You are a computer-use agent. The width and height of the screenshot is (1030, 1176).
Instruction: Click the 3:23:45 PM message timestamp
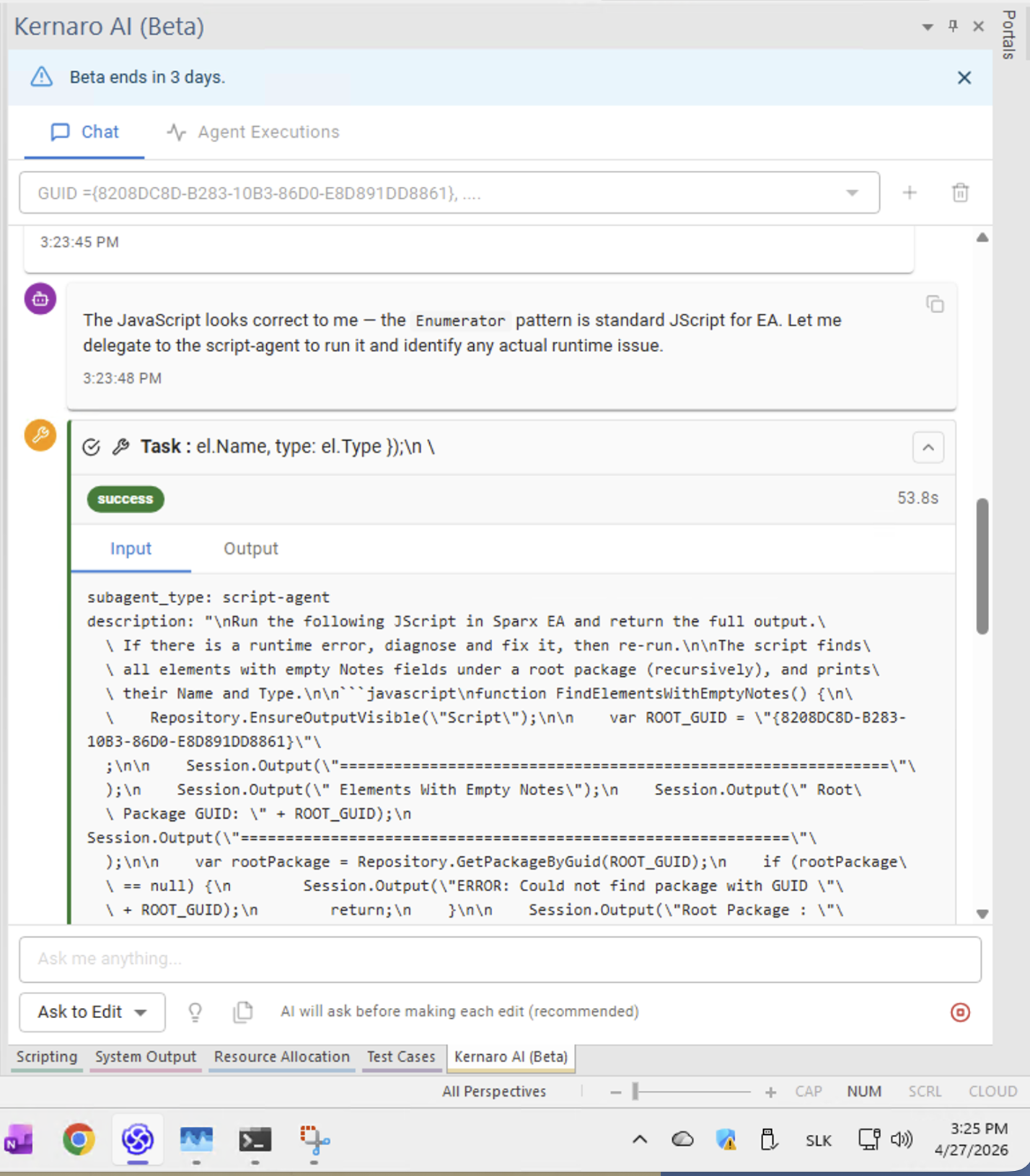[79, 242]
